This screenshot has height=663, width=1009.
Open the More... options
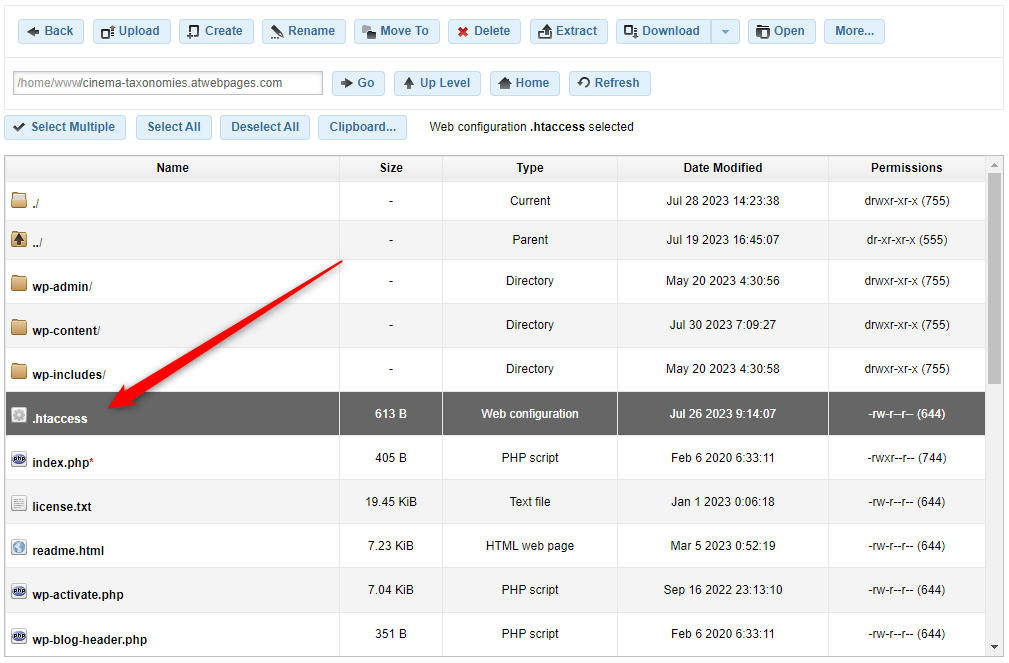point(853,31)
